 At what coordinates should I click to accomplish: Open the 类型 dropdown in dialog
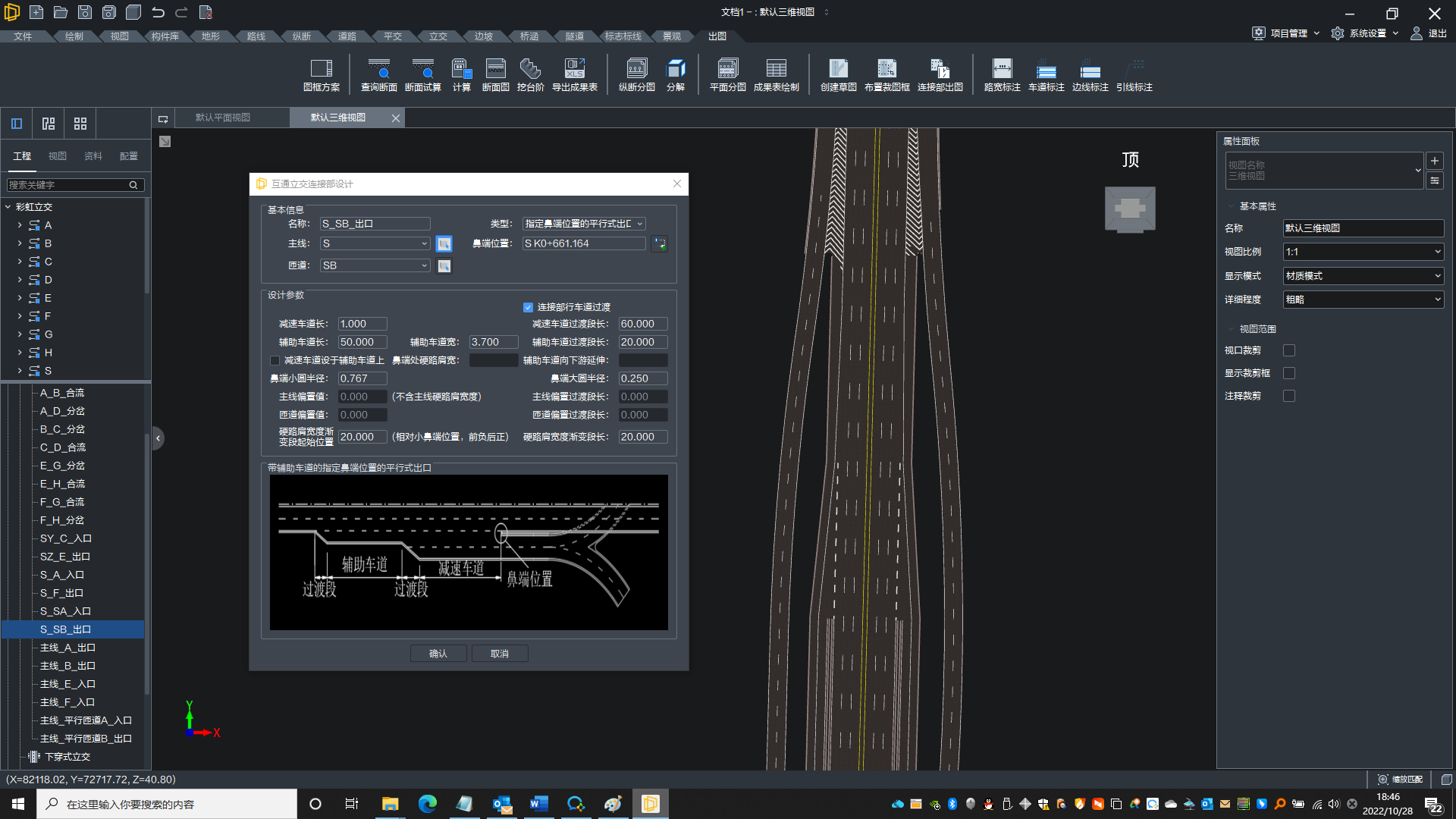[583, 224]
